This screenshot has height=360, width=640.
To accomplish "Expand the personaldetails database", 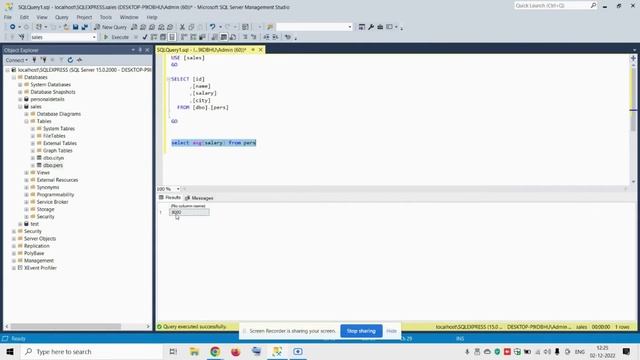I will pos(20,99).
